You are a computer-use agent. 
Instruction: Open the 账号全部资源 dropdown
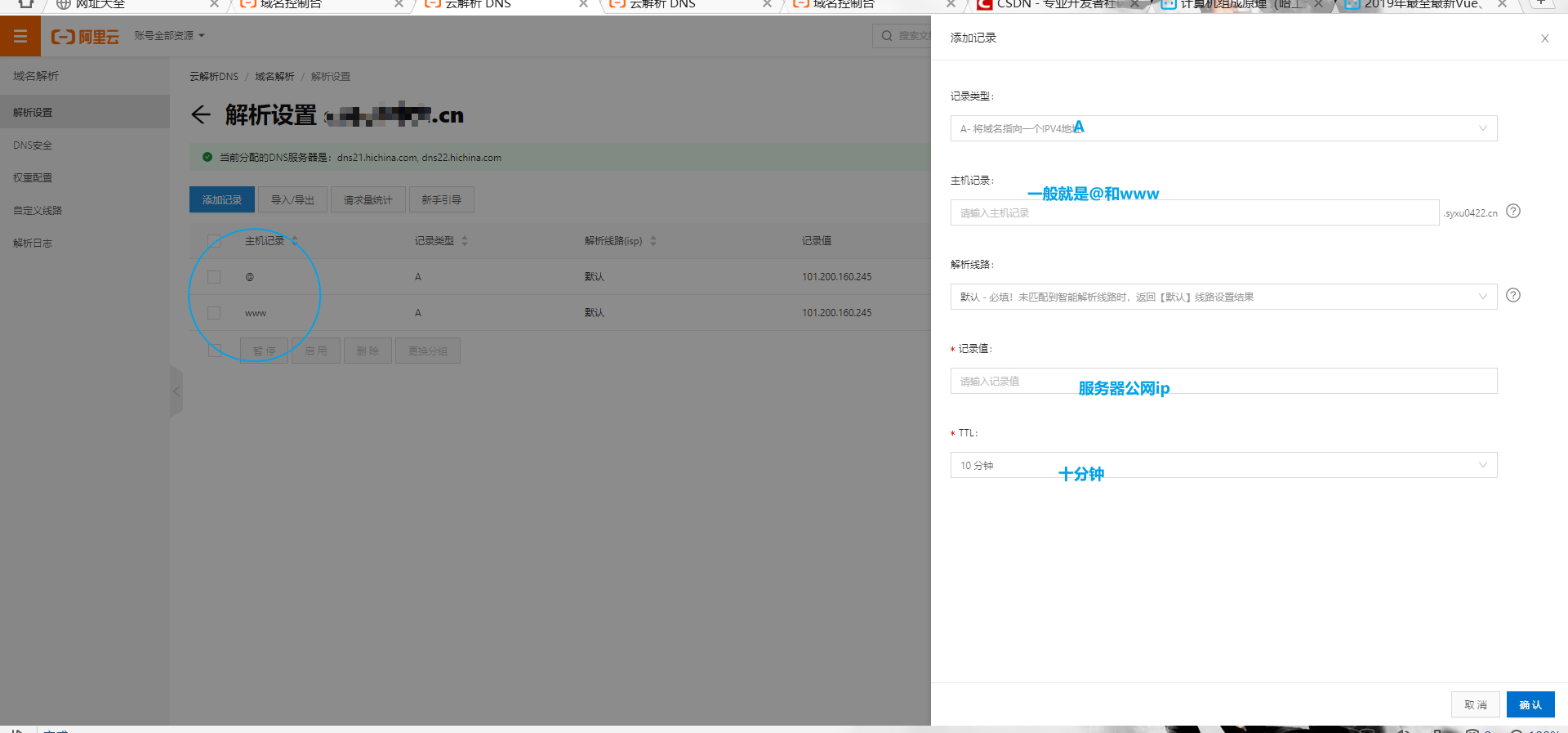coord(169,36)
